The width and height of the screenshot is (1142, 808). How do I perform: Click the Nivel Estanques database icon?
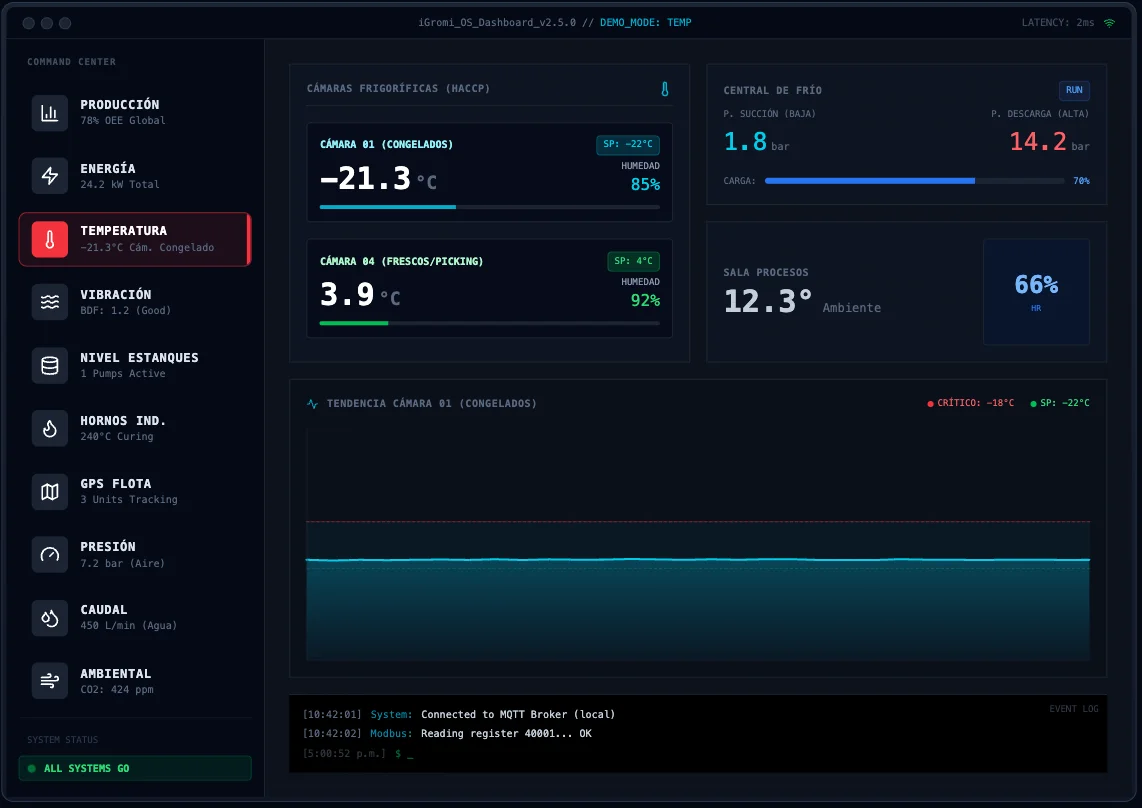50,365
